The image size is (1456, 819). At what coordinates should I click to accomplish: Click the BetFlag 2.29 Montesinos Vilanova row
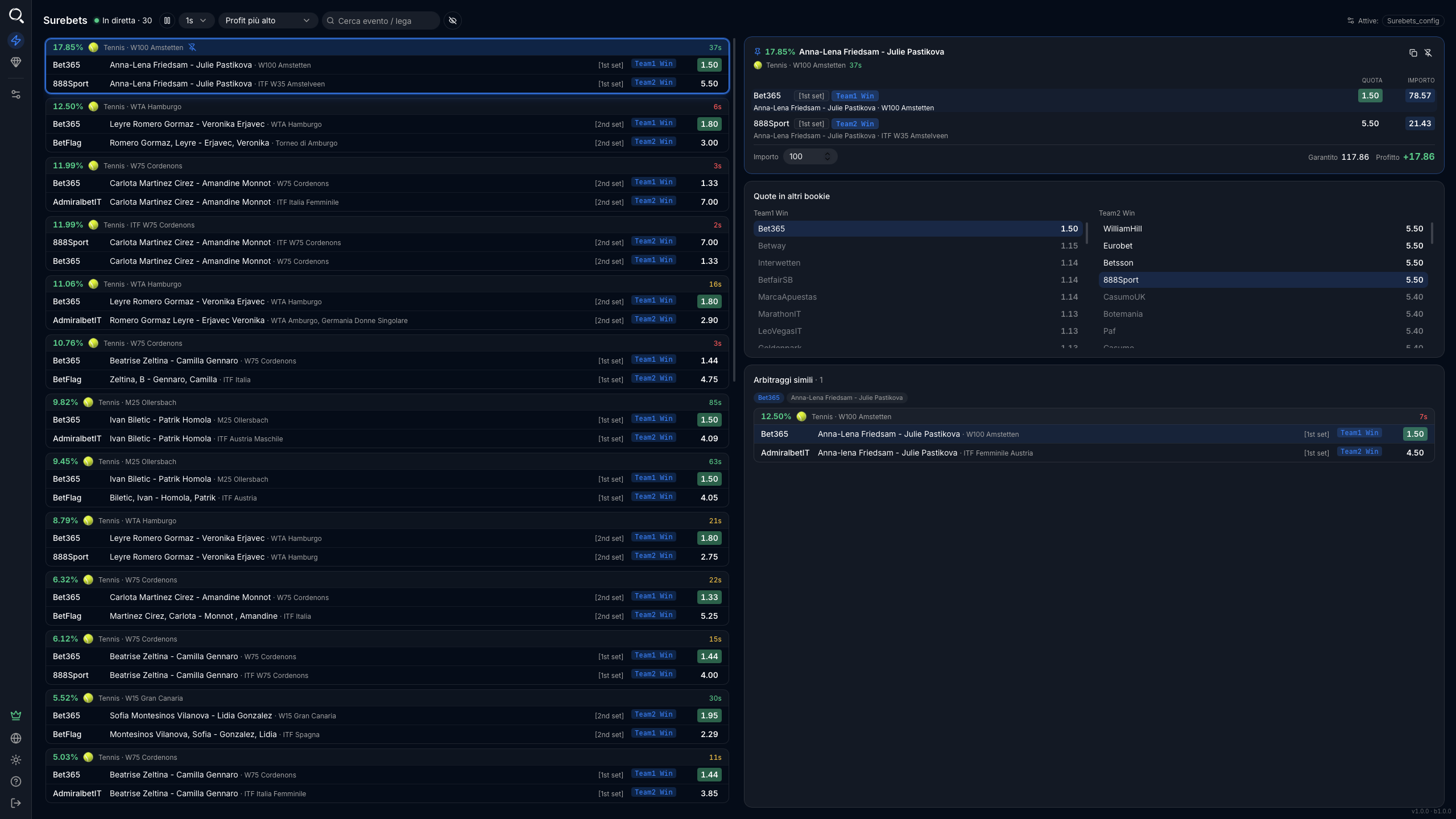pos(387,734)
